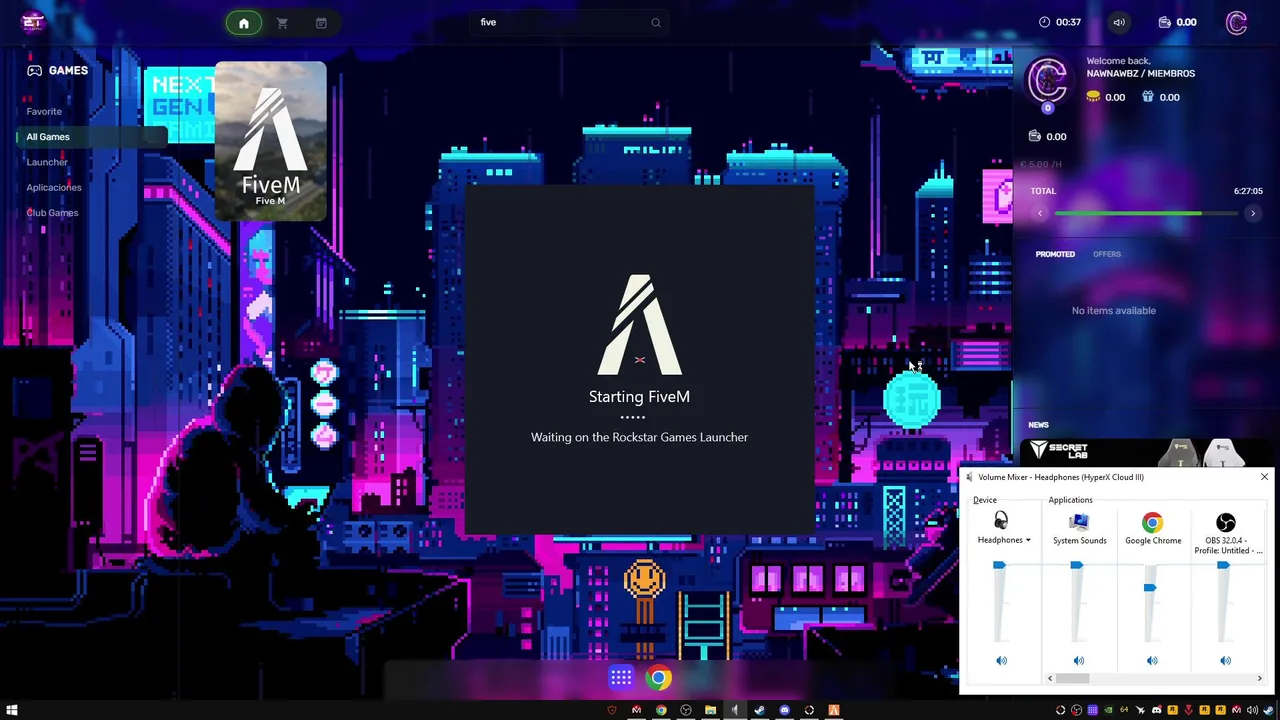
Task: Click the taskbar system tray speaker icon
Action: point(1253,710)
